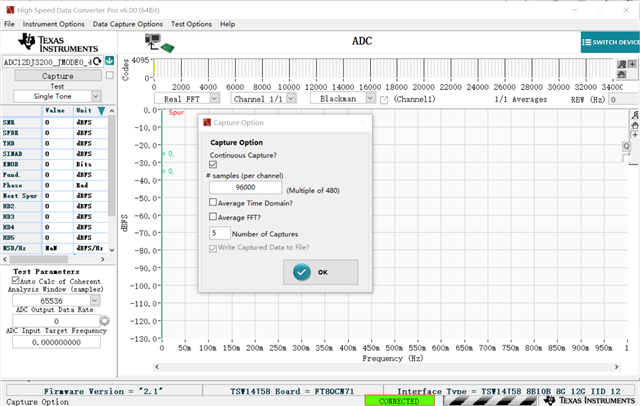
Task: Click zoom tool icon in codes graph palette
Action: (x=622, y=64)
